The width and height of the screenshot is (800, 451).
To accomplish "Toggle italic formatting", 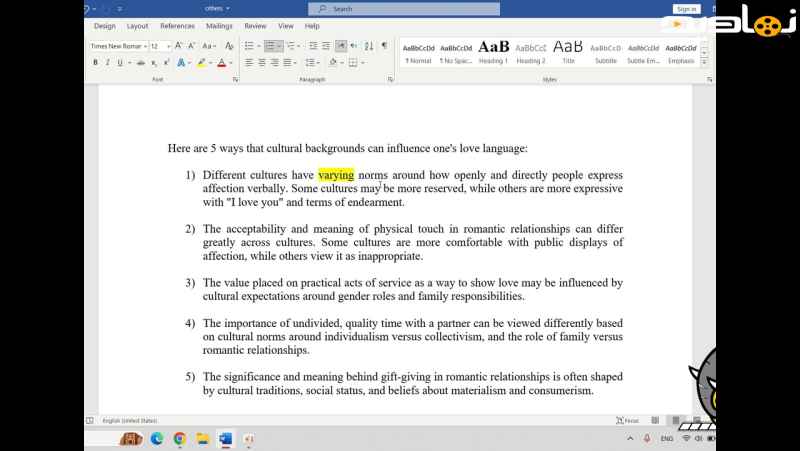I will click(x=107, y=62).
